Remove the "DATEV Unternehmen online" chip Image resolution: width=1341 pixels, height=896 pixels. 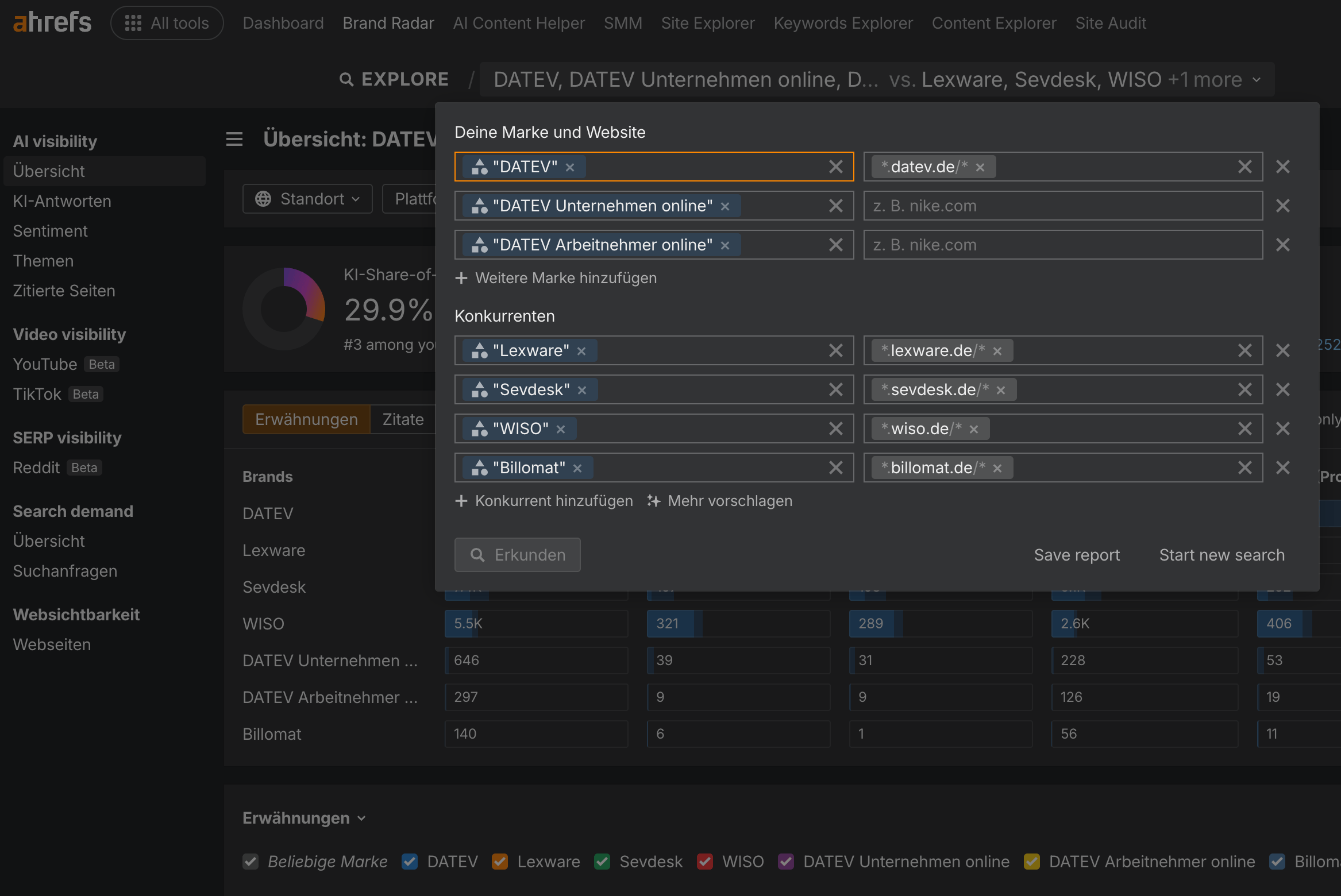click(x=725, y=206)
